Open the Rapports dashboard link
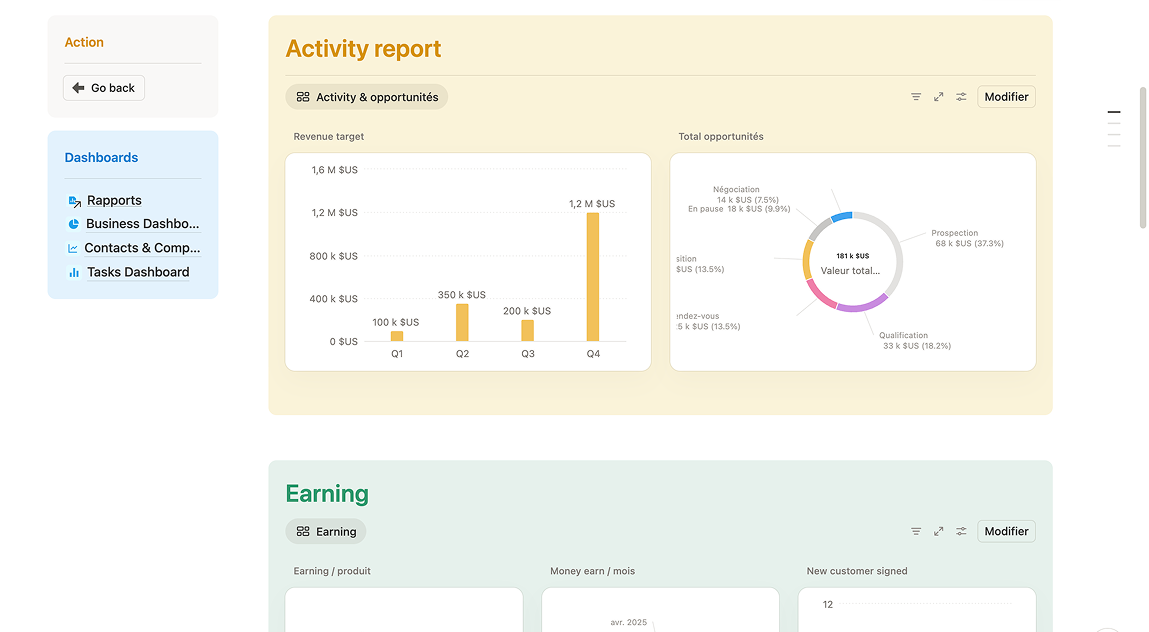 point(114,200)
